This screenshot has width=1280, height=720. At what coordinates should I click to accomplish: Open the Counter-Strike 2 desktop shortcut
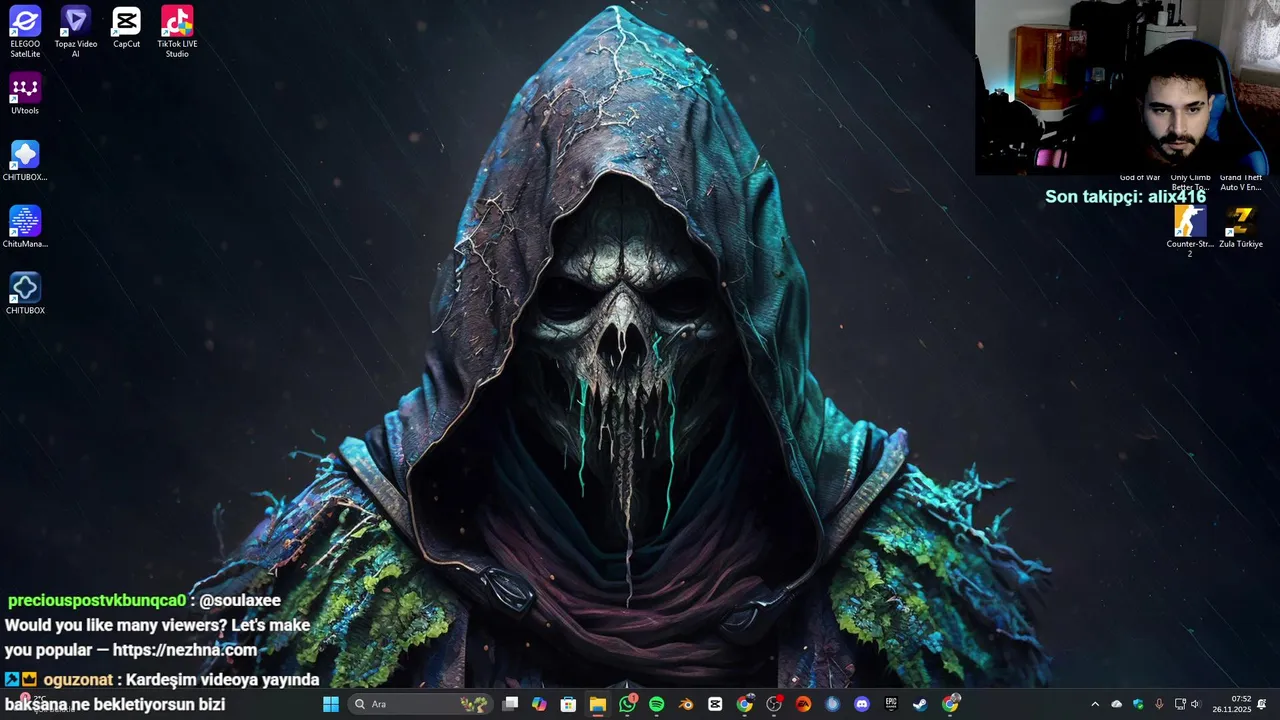[1190, 232]
